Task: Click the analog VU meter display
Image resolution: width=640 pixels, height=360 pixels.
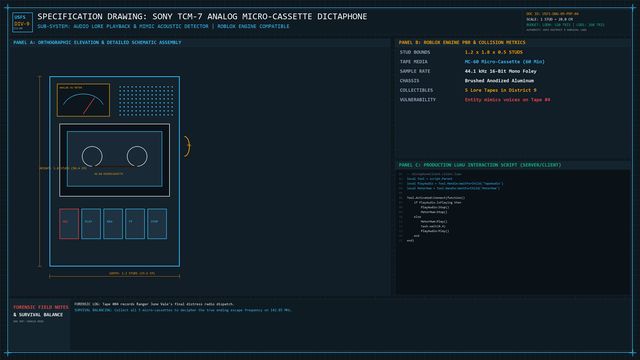Action: click(x=83, y=100)
